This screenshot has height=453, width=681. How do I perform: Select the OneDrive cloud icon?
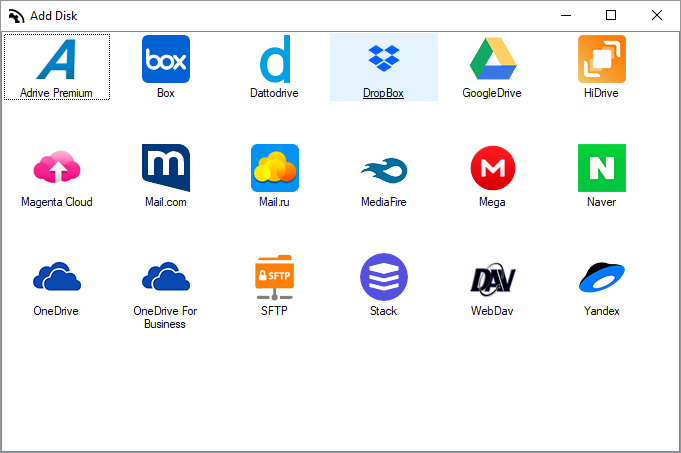point(57,276)
